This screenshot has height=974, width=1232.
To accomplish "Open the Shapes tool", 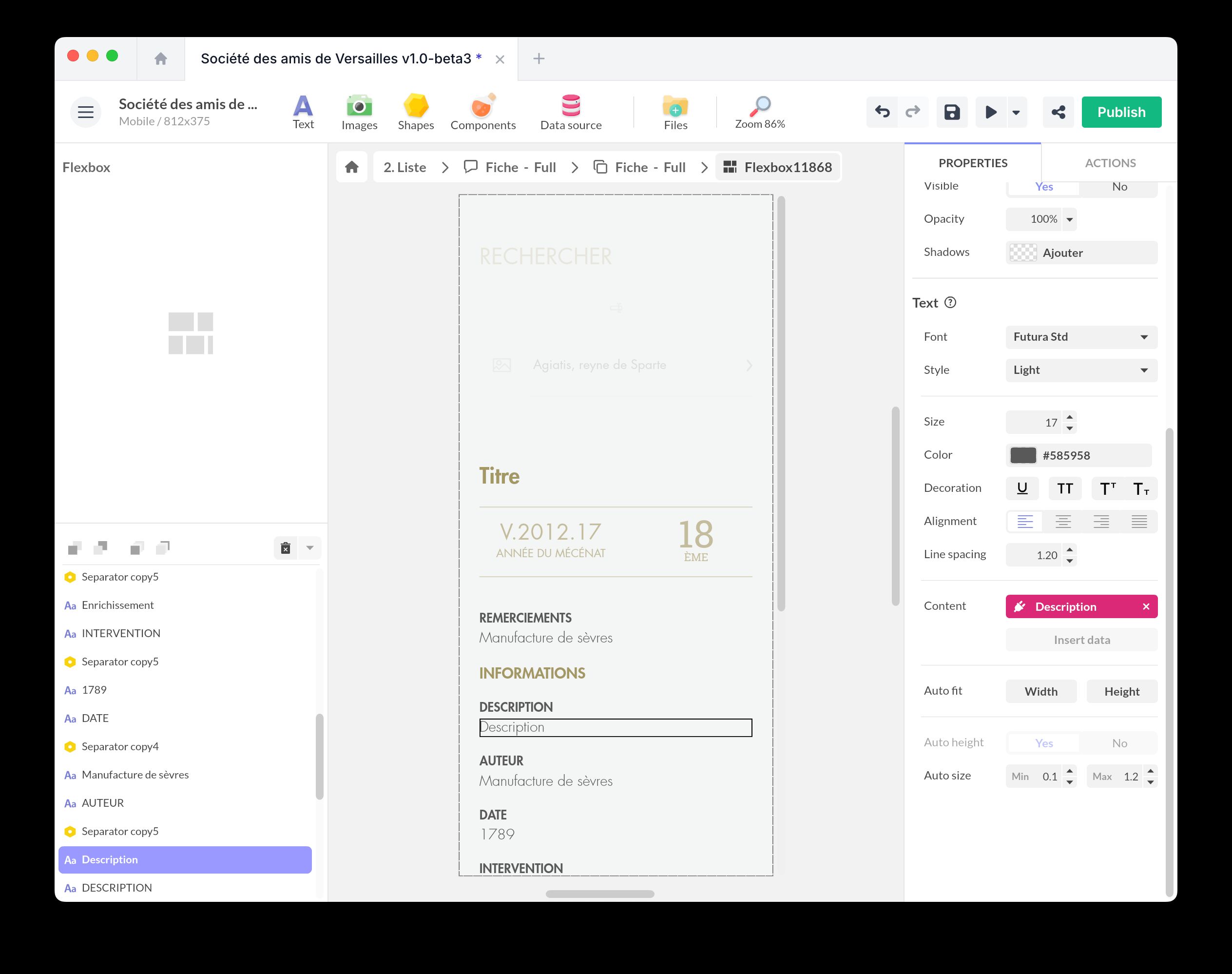I will click(x=416, y=112).
